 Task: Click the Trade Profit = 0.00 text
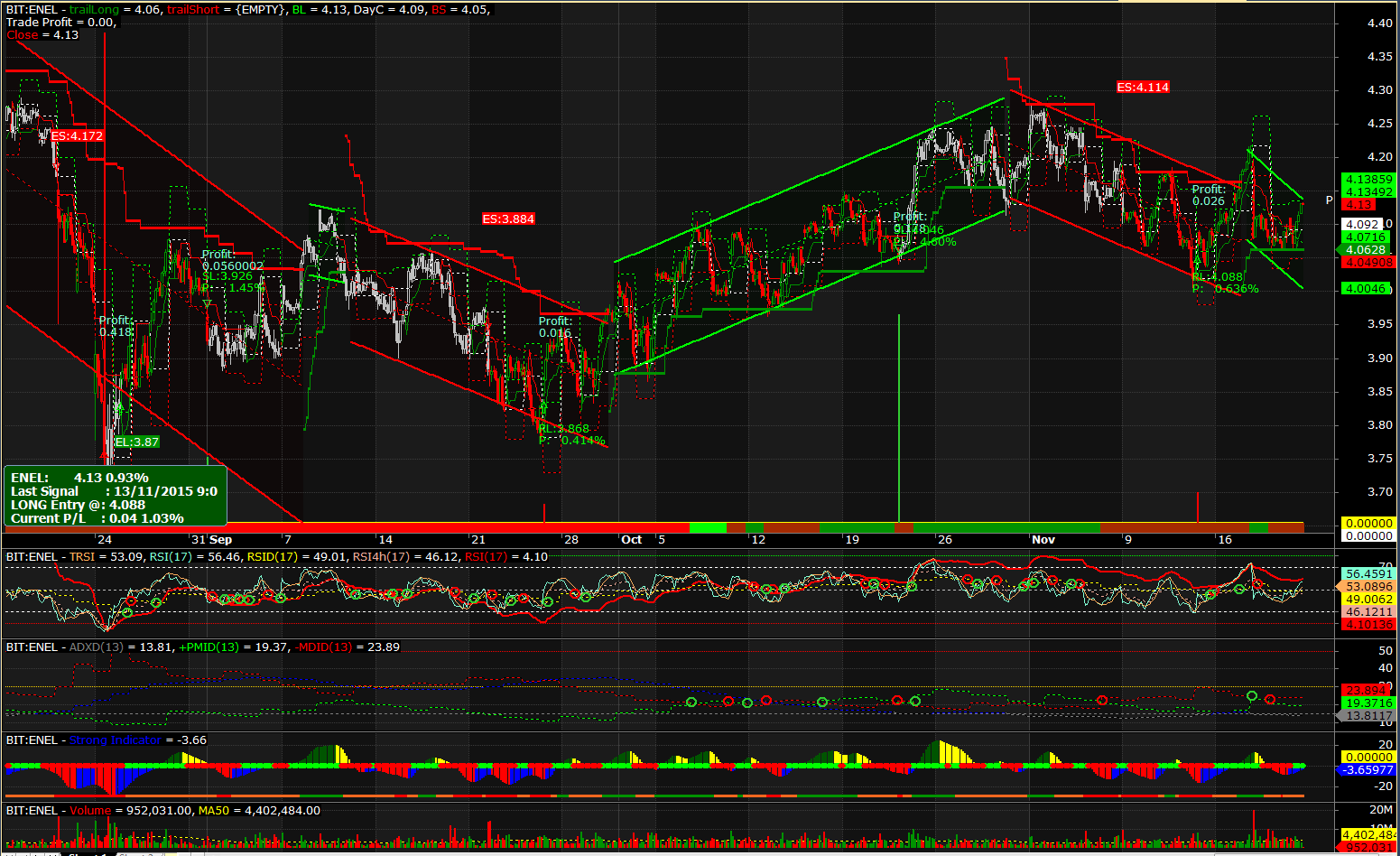60,23
